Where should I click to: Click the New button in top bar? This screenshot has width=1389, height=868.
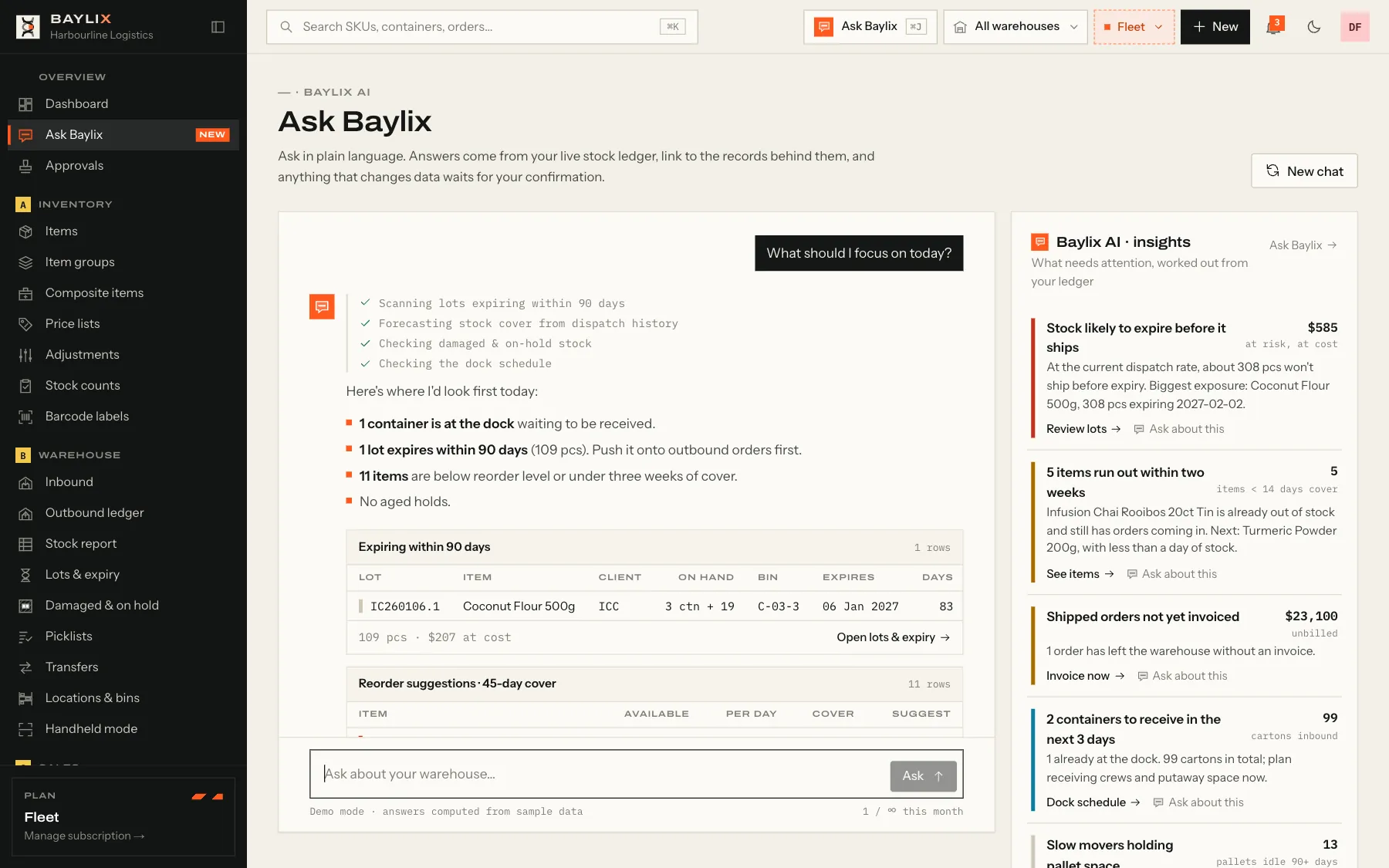tap(1215, 27)
